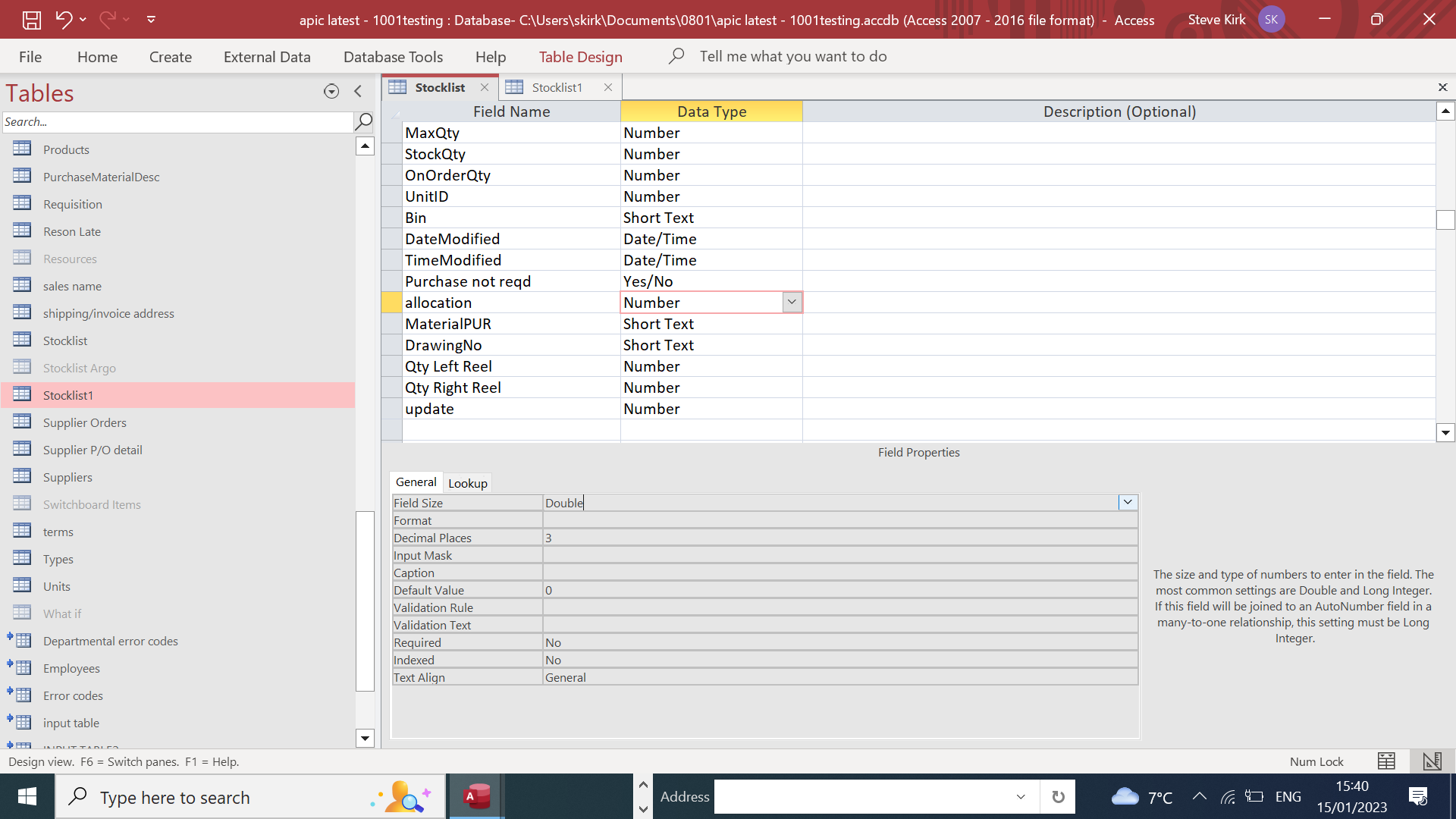Select the Stocklist table icon in list

[x=22, y=340]
